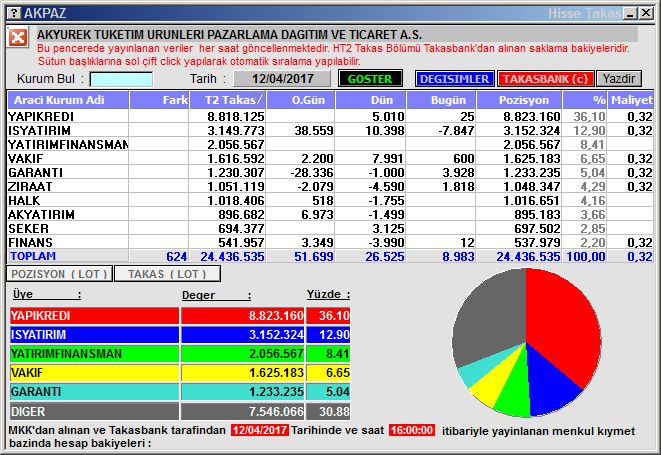Click T2 Takas value 8.818.125

click(x=236, y=116)
